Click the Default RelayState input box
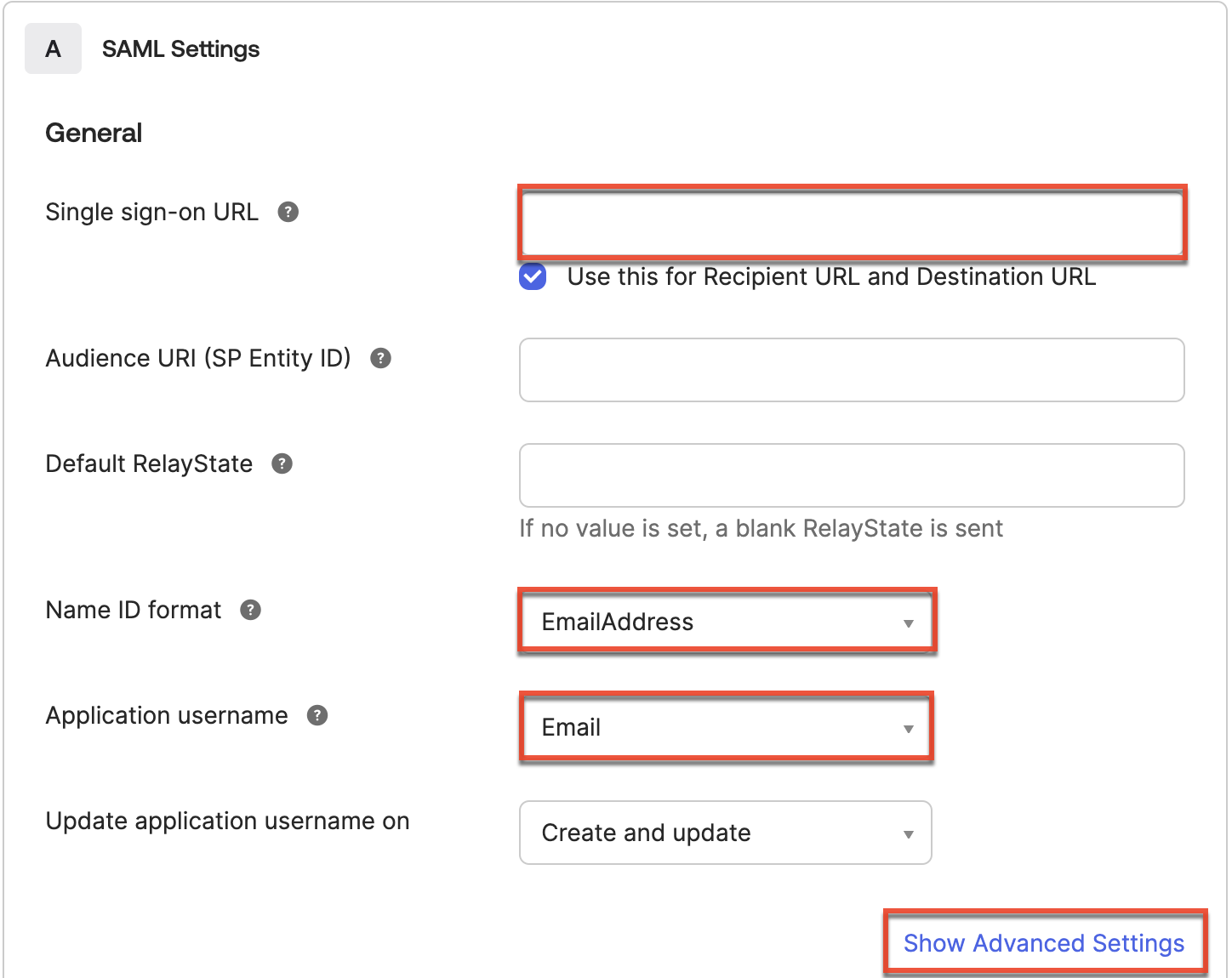 coord(851,475)
